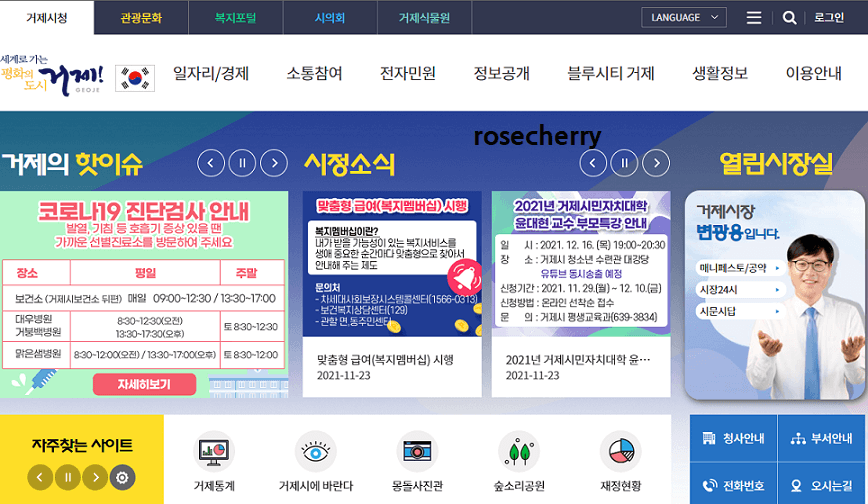The image size is (868, 504).
Task: Click the 시정소식 heading
Action: [x=349, y=164]
